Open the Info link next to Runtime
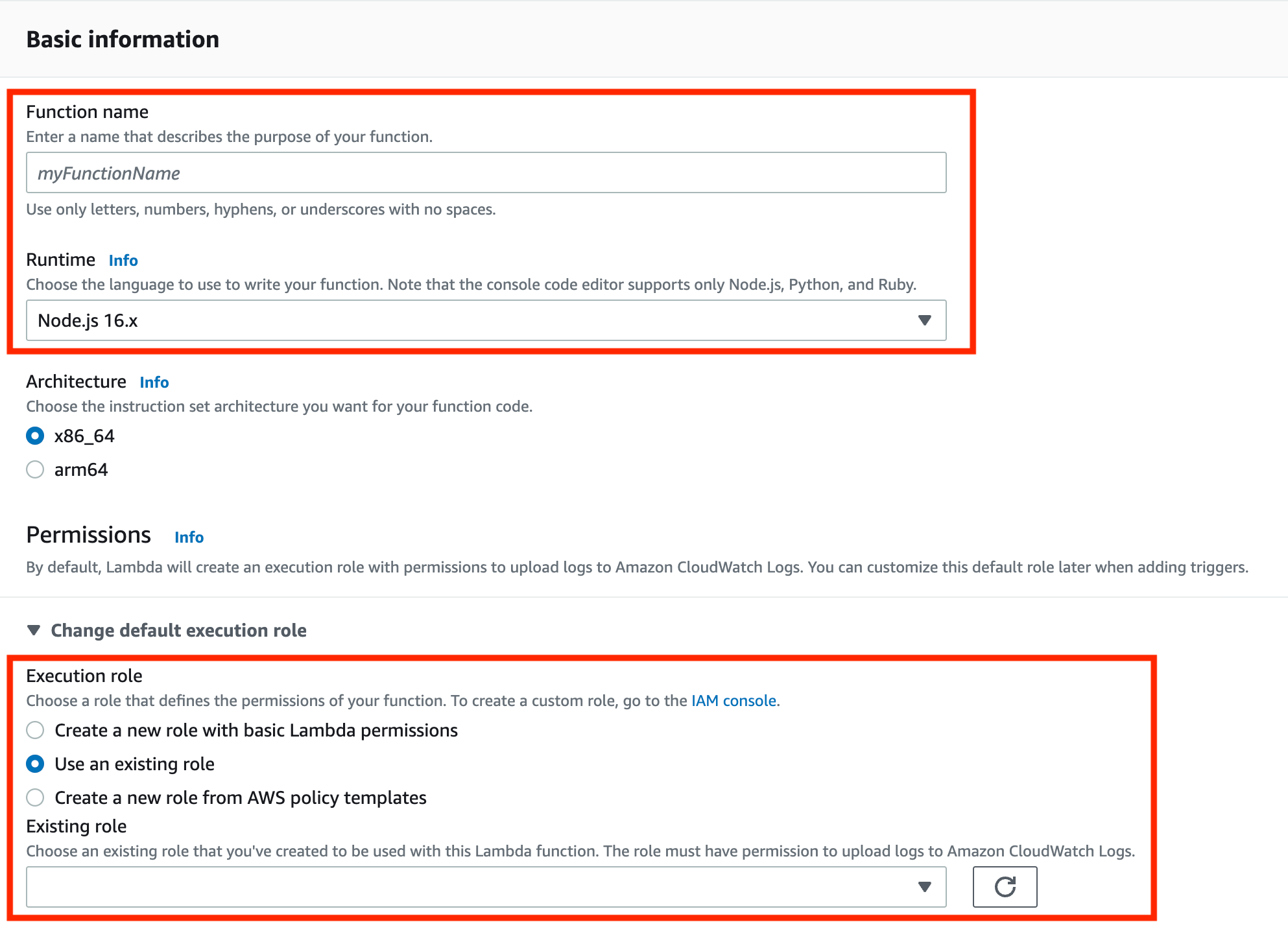Image resolution: width=1288 pixels, height=931 pixels. tap(123, 261)
